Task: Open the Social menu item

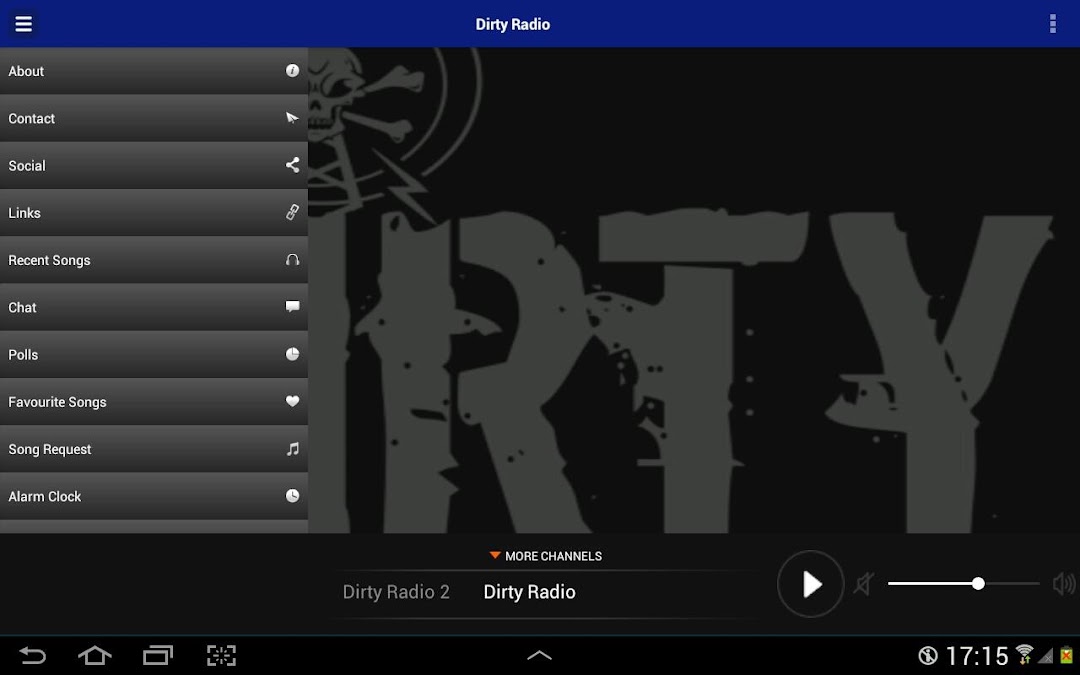Action: point(154,165)
